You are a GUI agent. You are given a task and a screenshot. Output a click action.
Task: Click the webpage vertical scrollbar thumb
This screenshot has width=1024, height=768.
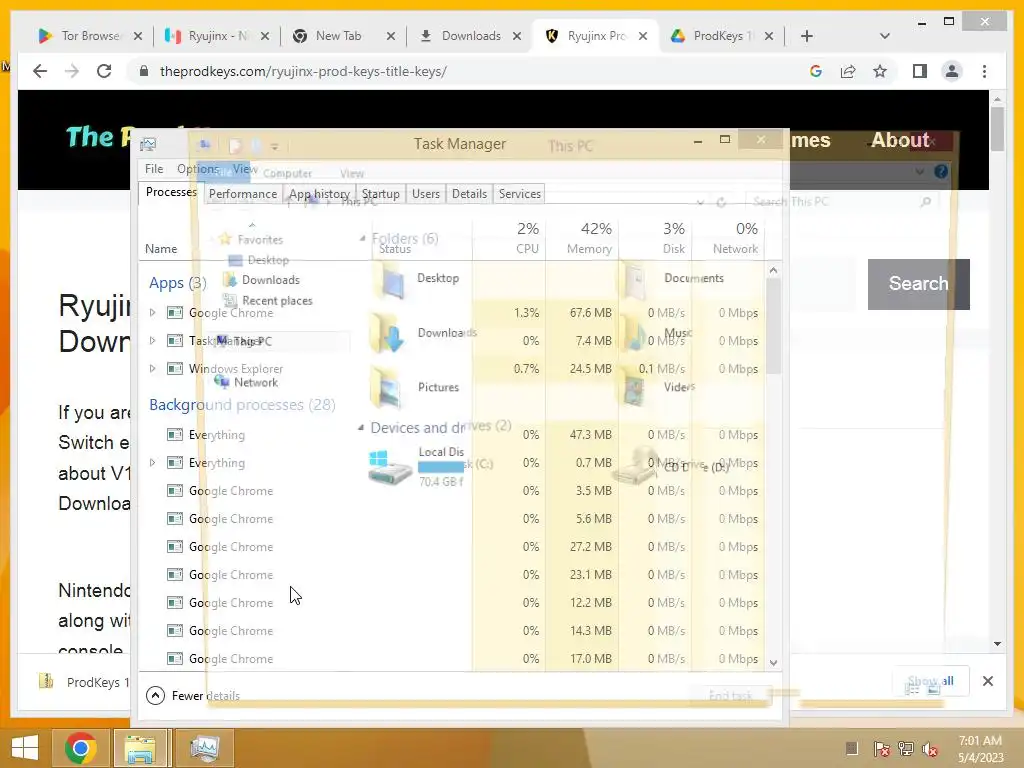tap(997, 129)
